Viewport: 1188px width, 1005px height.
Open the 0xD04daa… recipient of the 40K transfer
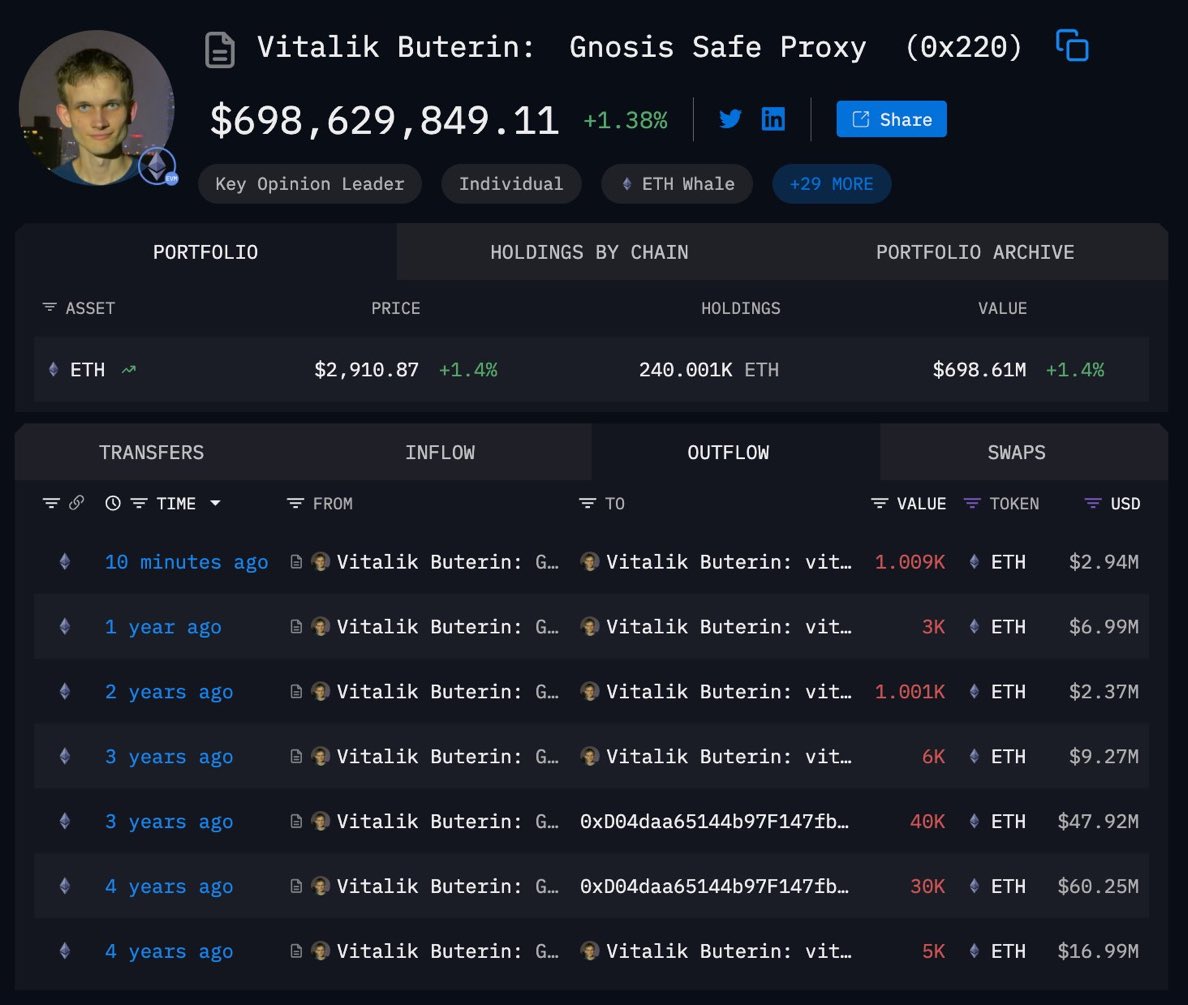(x=714, y=822)
